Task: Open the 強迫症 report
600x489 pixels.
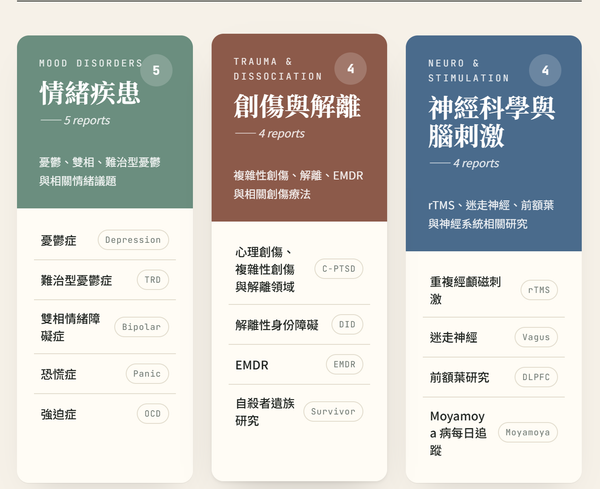Action: coord(105,414)
